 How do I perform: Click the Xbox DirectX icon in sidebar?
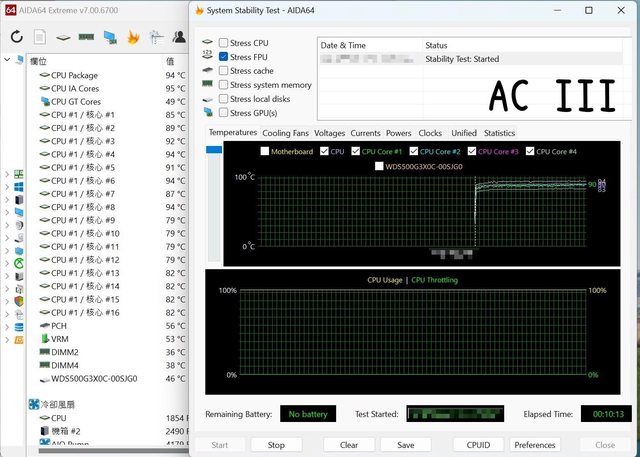(x=18, y=264)
